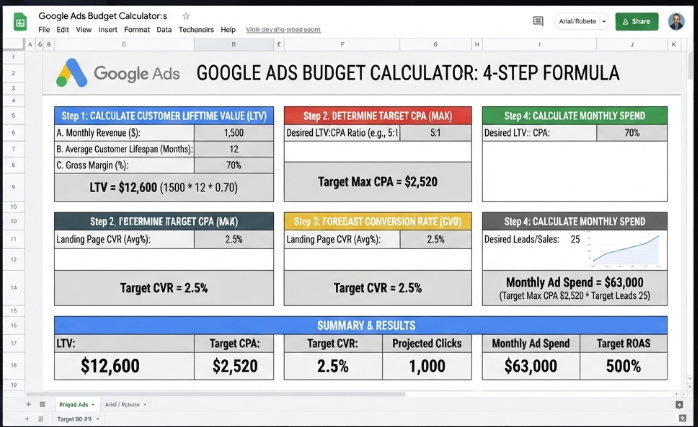Click the line chart thumbnail in Step 4
Image resolution: width=698 pixels, height=427 pixels.
point(625,250)
